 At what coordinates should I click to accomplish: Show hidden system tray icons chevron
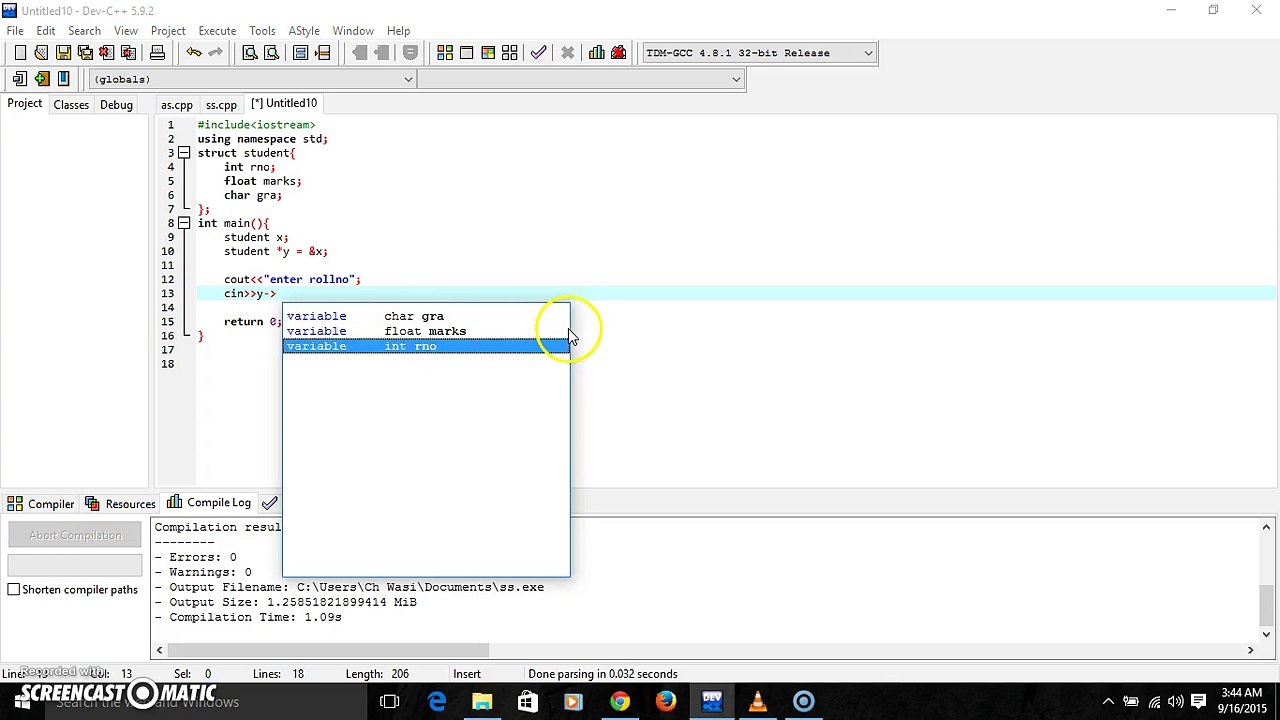[x=1108, y=702]
